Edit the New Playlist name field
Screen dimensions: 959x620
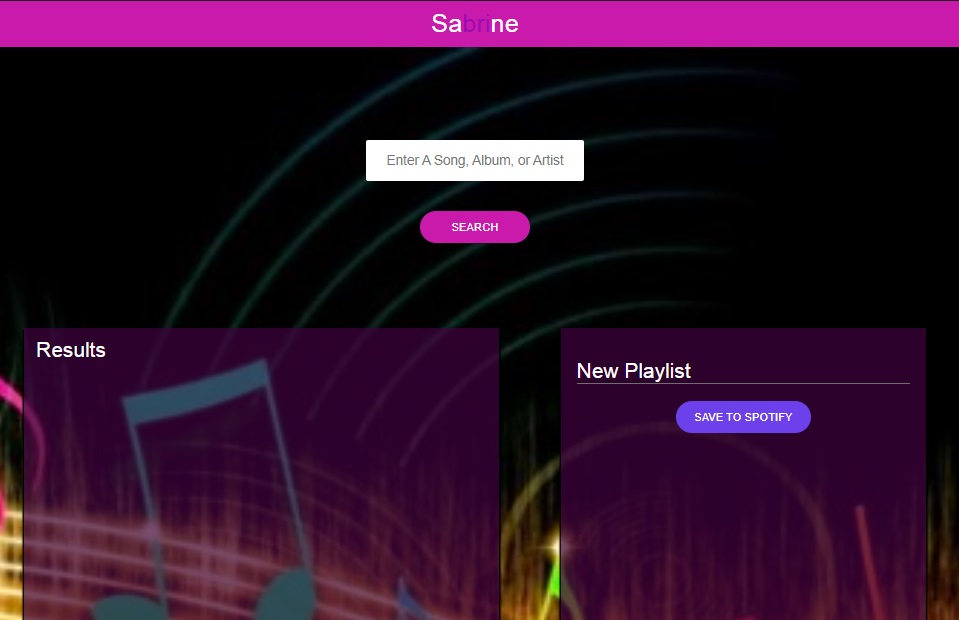click(x=742, y=371)
